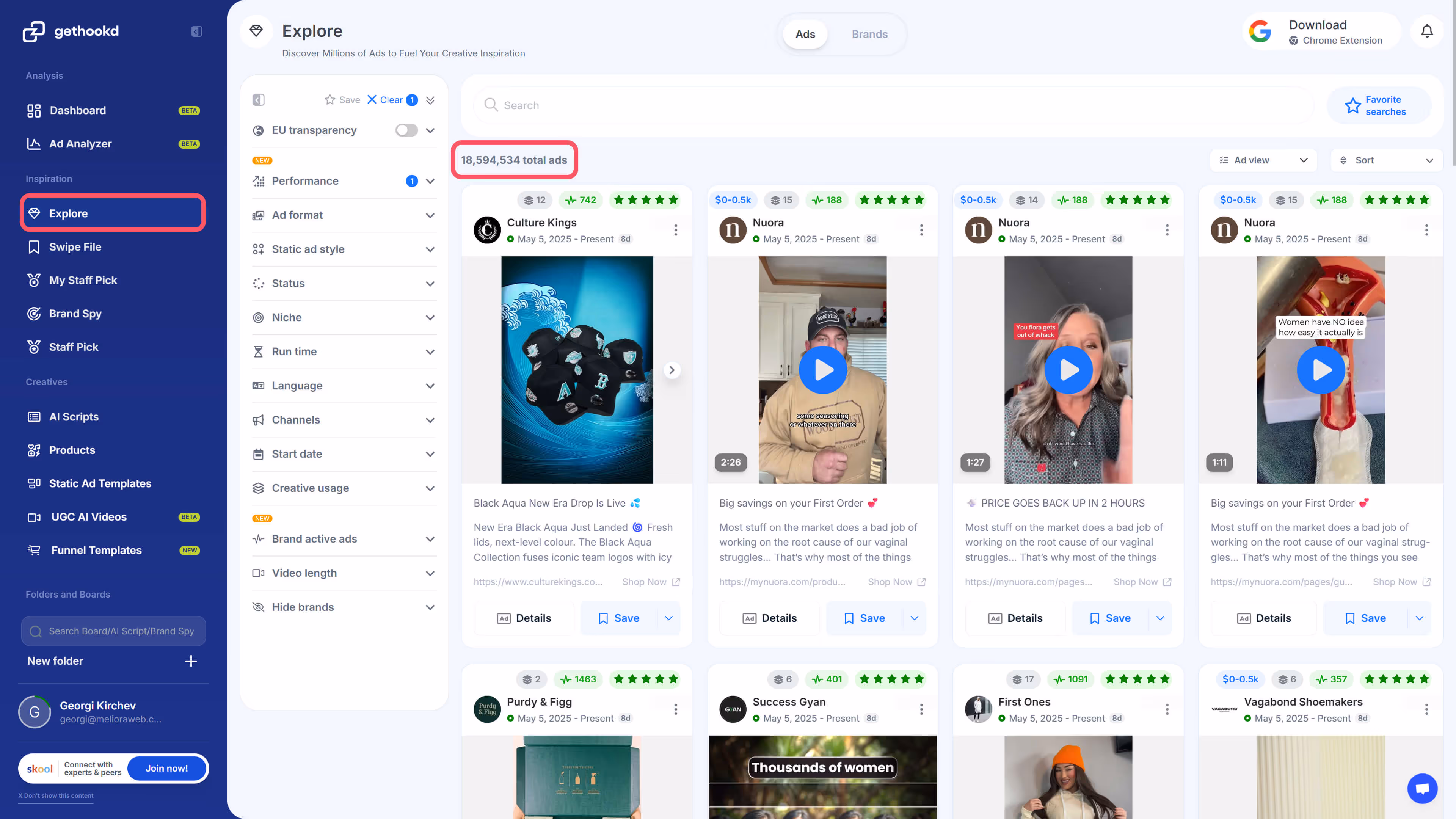Expand the Start date filter
Screen dimensions: 1456x819
344,454
